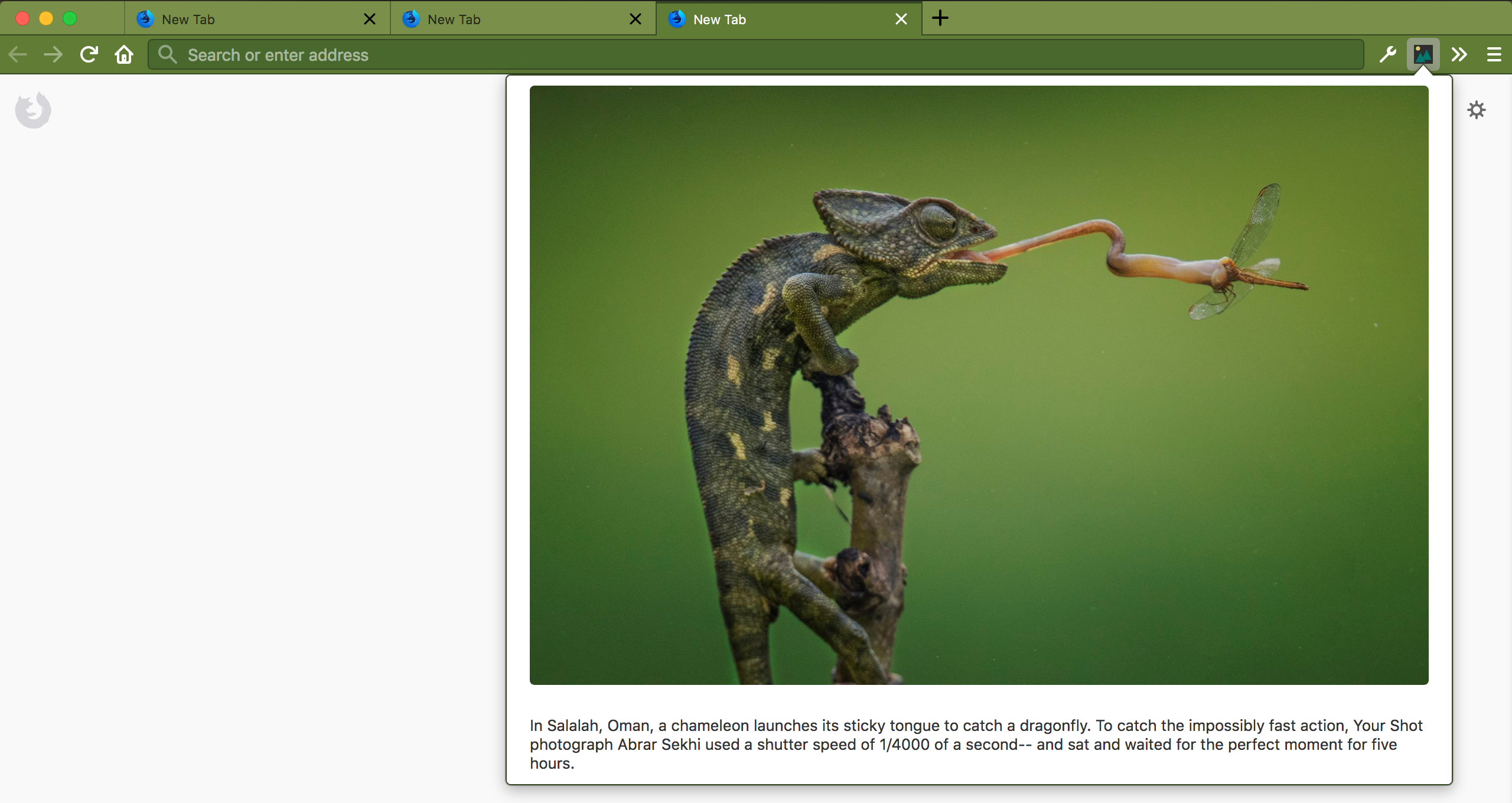Open the hamburger application menu
Image resolution: width=1512 pixels, height=803 pixels.
pos(1494,55)
